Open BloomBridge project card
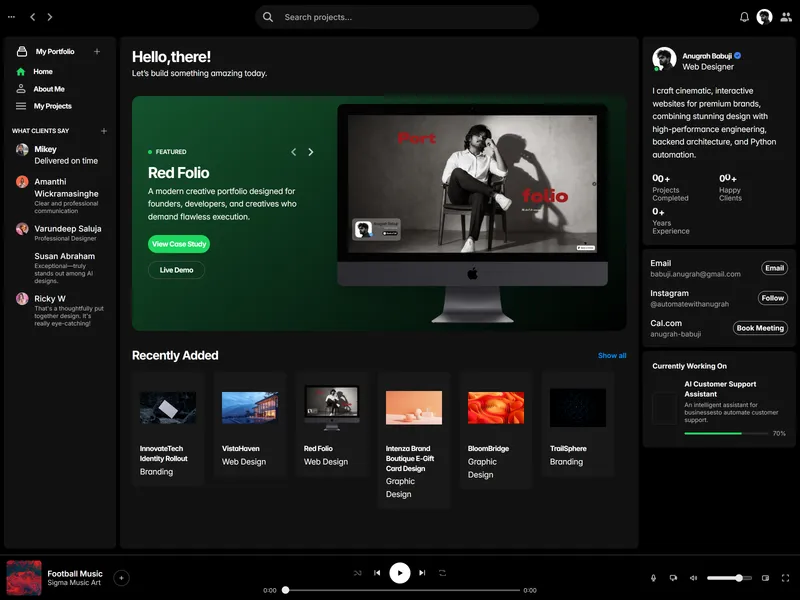 coord(496,431)
